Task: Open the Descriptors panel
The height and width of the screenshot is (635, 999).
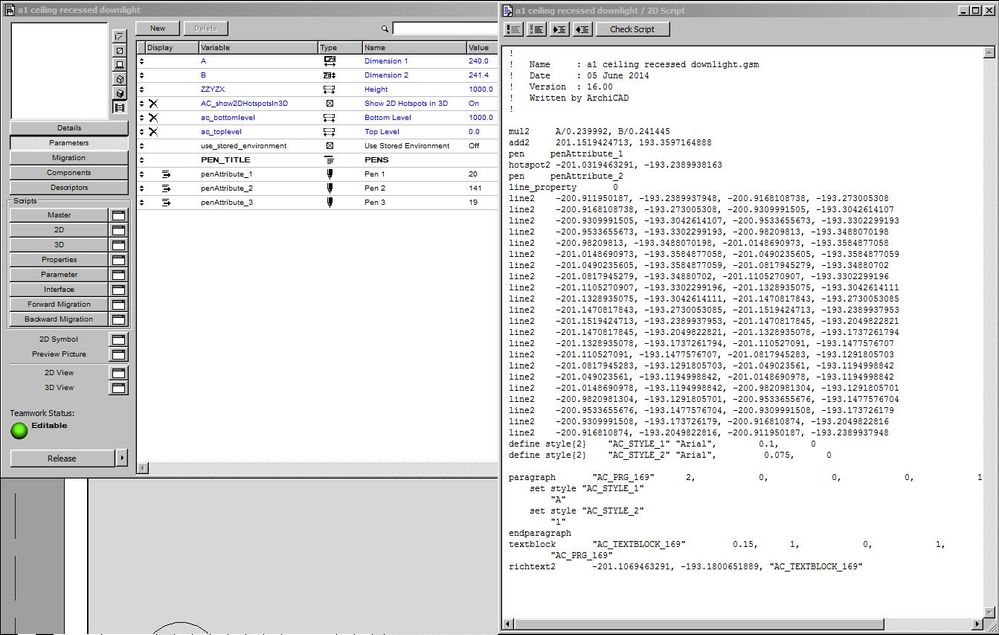Action: coord(69,187)
